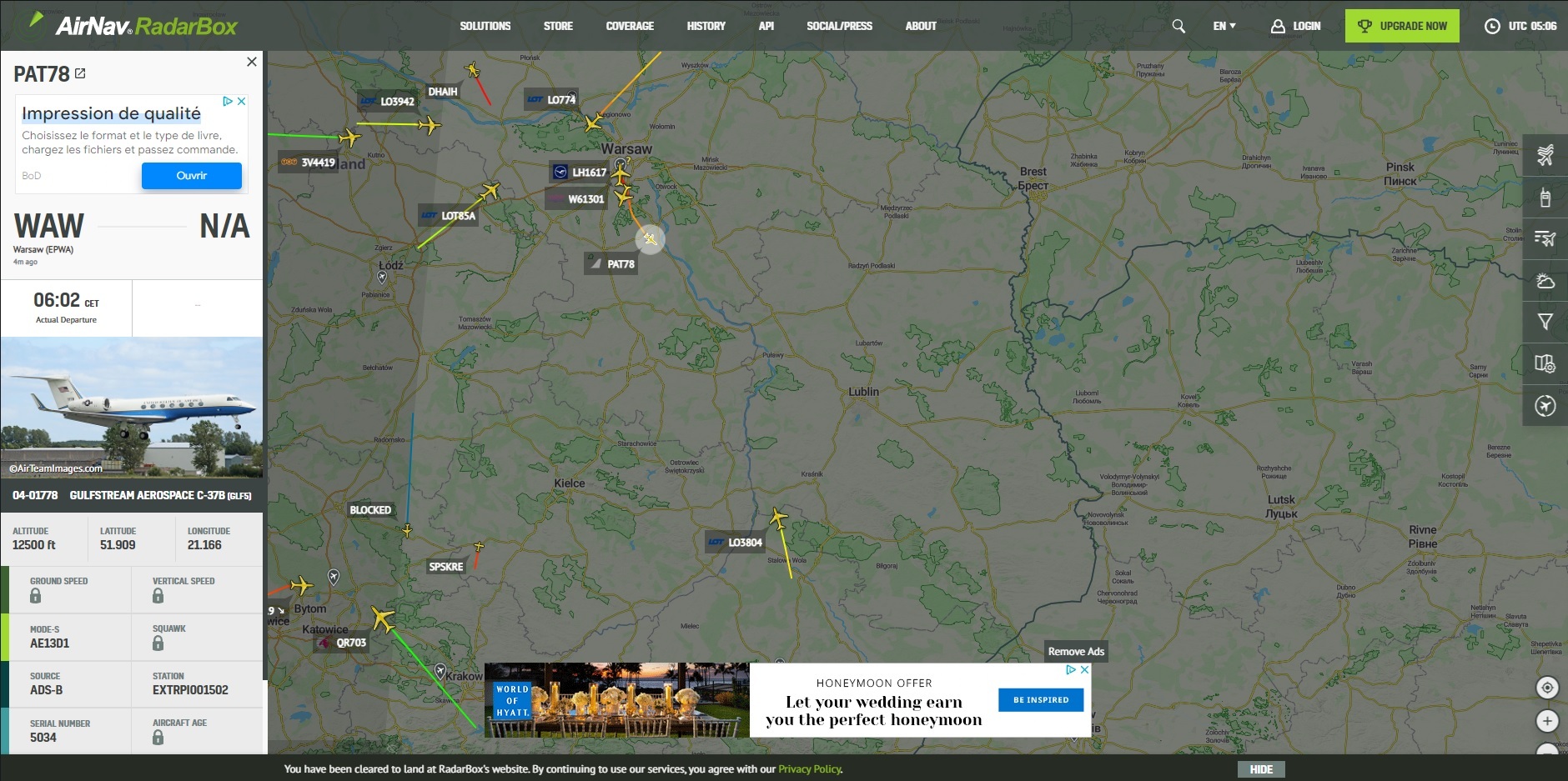Open the map filter funnel
Image resolution: width=1568 pixels, height=781 pixels.
(1545, 322)
